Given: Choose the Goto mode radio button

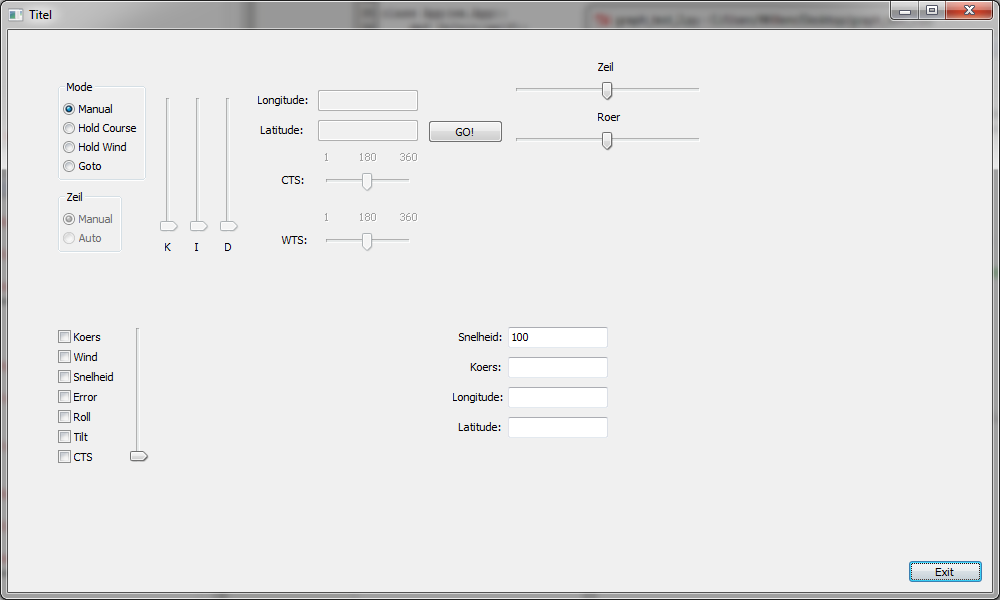Looking at the screenshot, I should tap(69, 166).
